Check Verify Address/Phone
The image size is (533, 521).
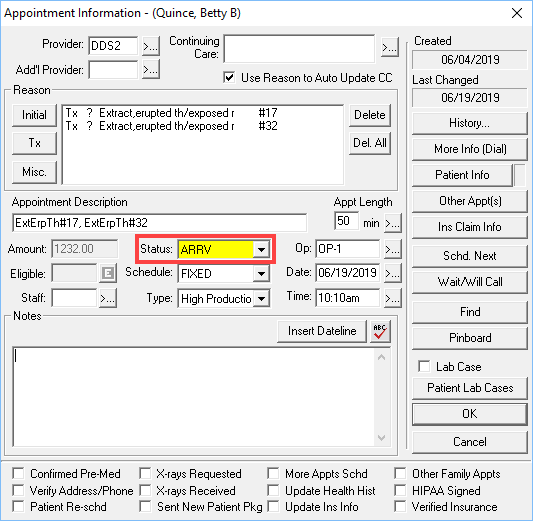18,490
